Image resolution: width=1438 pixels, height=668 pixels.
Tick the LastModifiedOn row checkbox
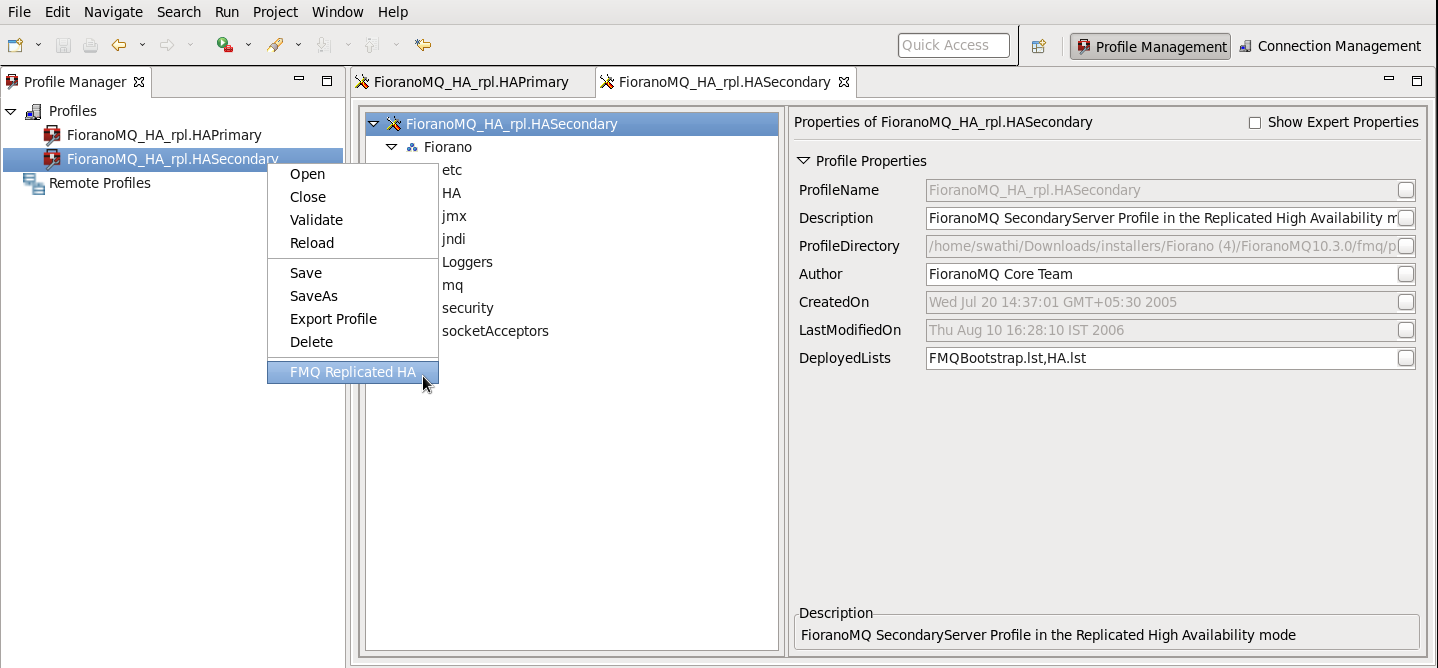[1406, 330]
